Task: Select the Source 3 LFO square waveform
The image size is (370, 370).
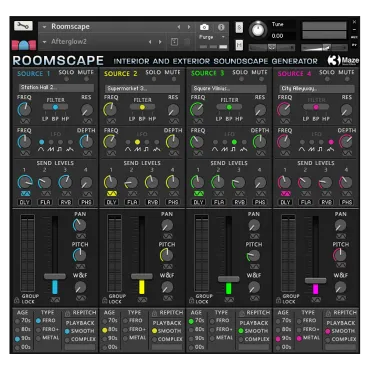Action: [234, 142]
